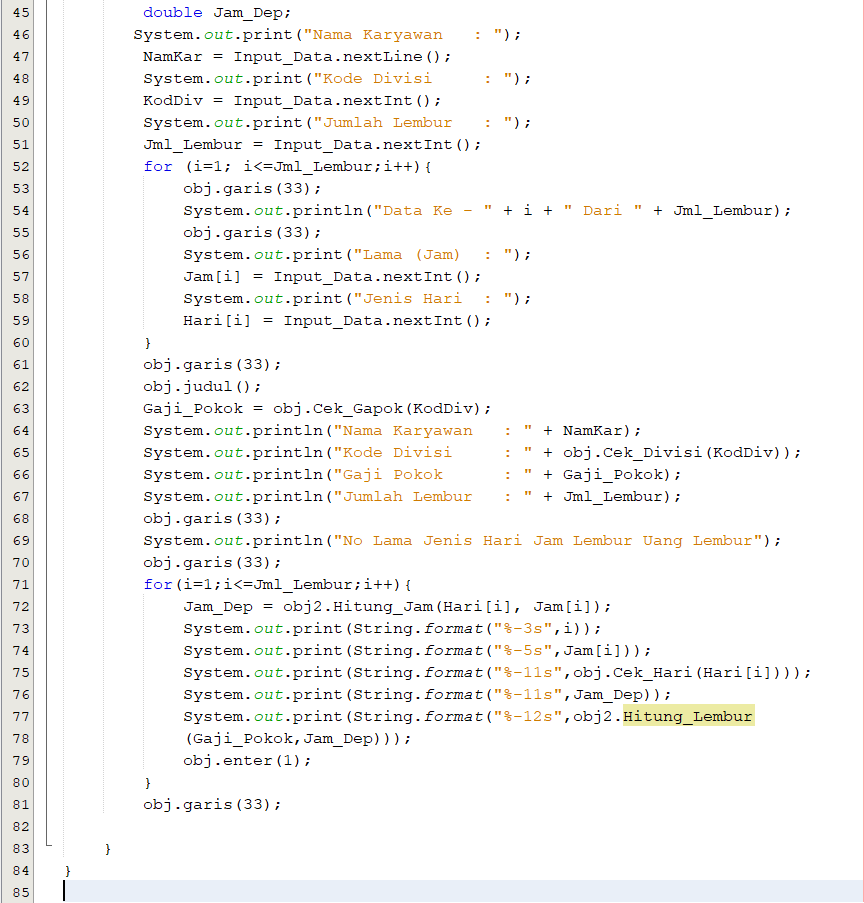Click 'Hari[i]' assignment on line 59
The image size is (864, 903).
click(217, 320)
